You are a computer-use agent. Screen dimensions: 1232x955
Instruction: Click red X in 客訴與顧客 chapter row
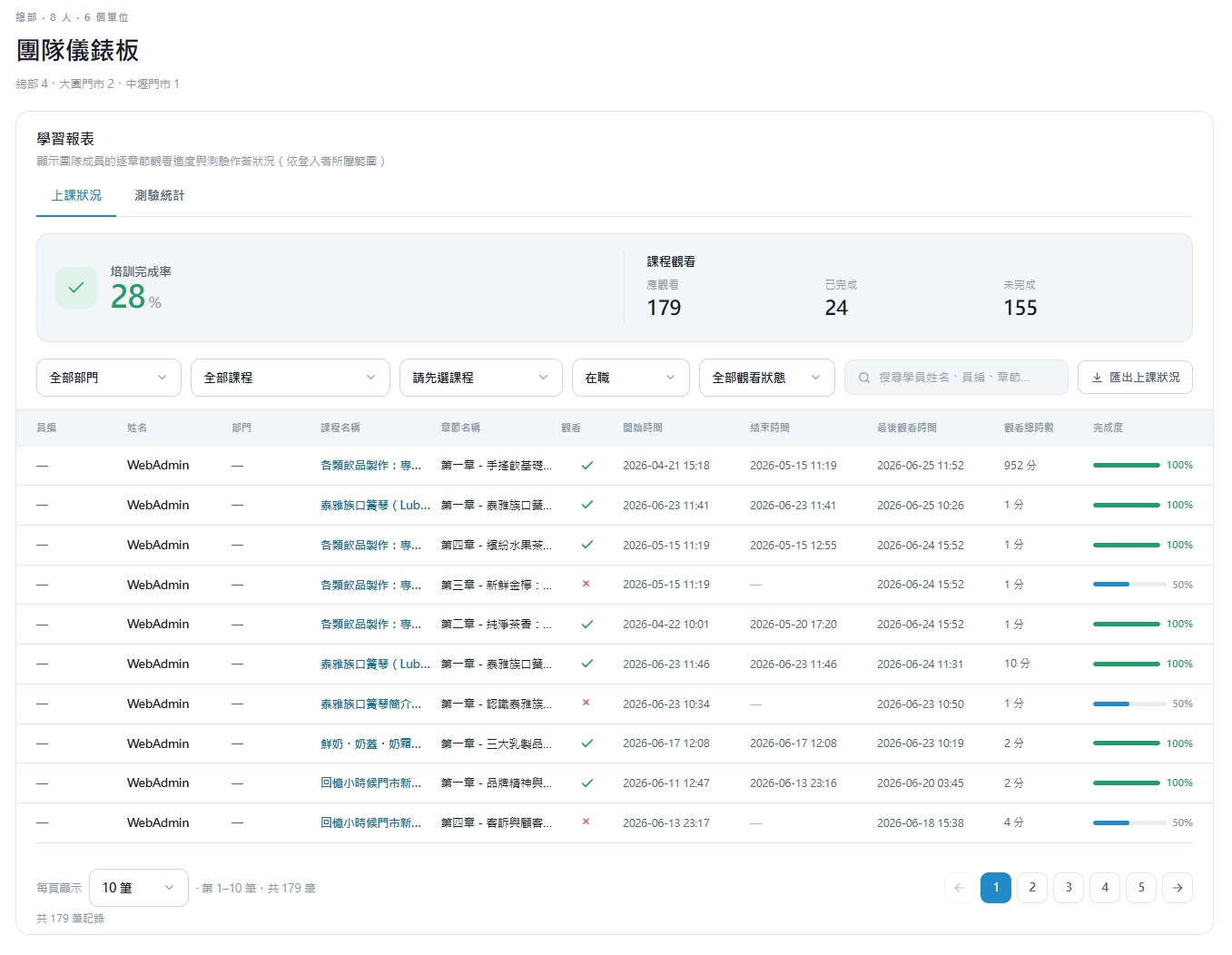point(586,822)
